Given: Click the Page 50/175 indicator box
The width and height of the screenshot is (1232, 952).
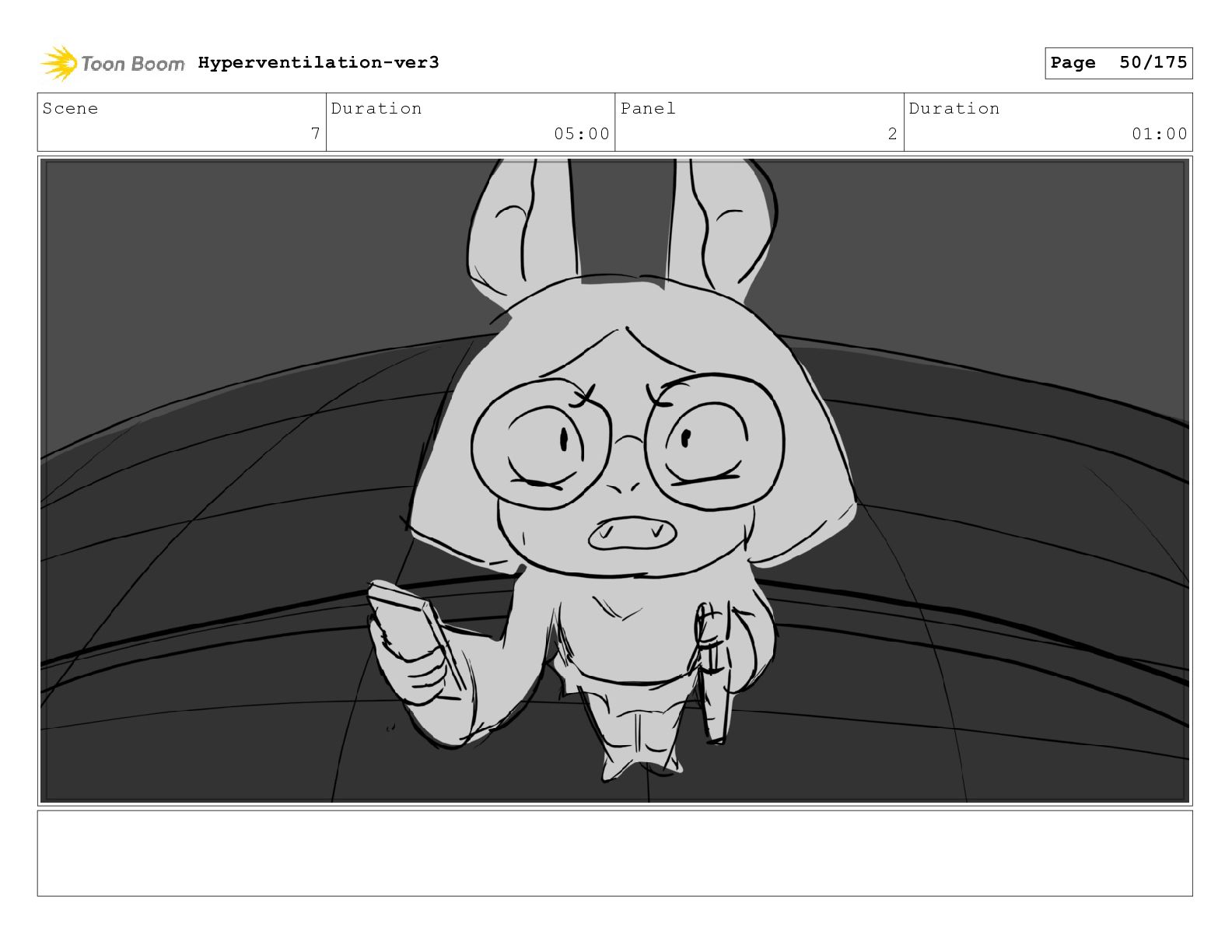Looking at the screenshot, I should coord(1118,63).
